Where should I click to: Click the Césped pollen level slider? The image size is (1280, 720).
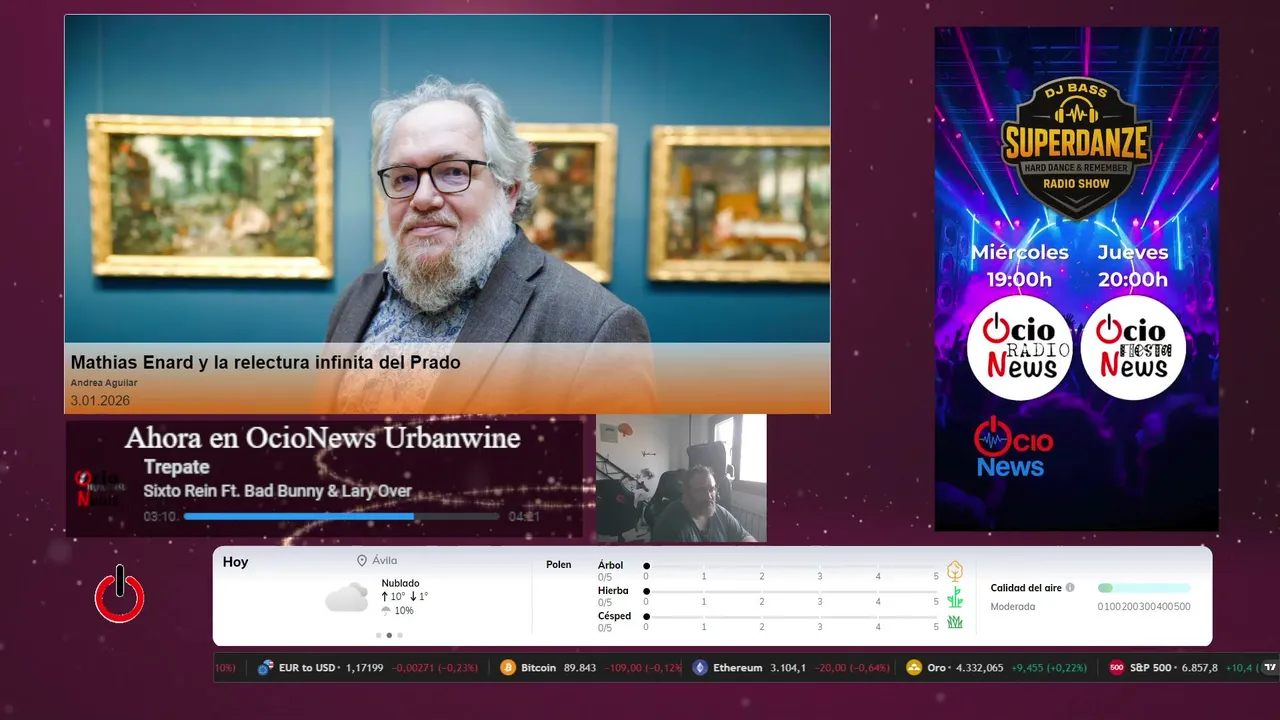pos(791,617)
